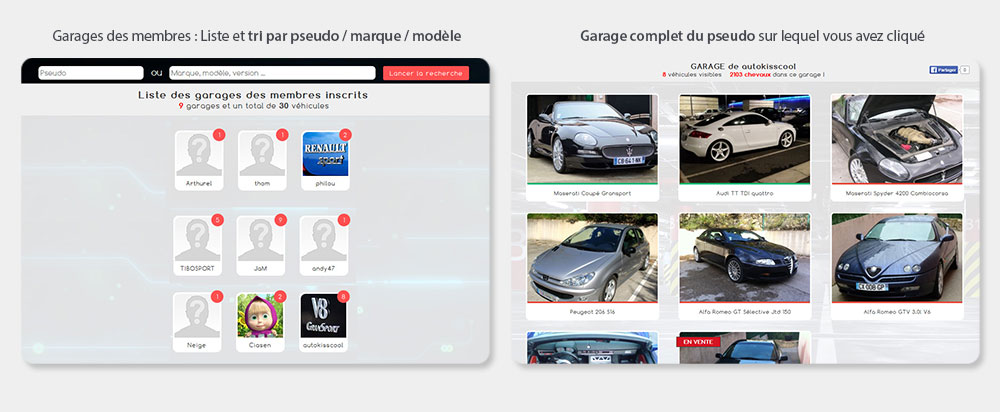The image size is (1000, 412).
Task: Click the Marque, modèle, version input field
Action: pos(272,73)
